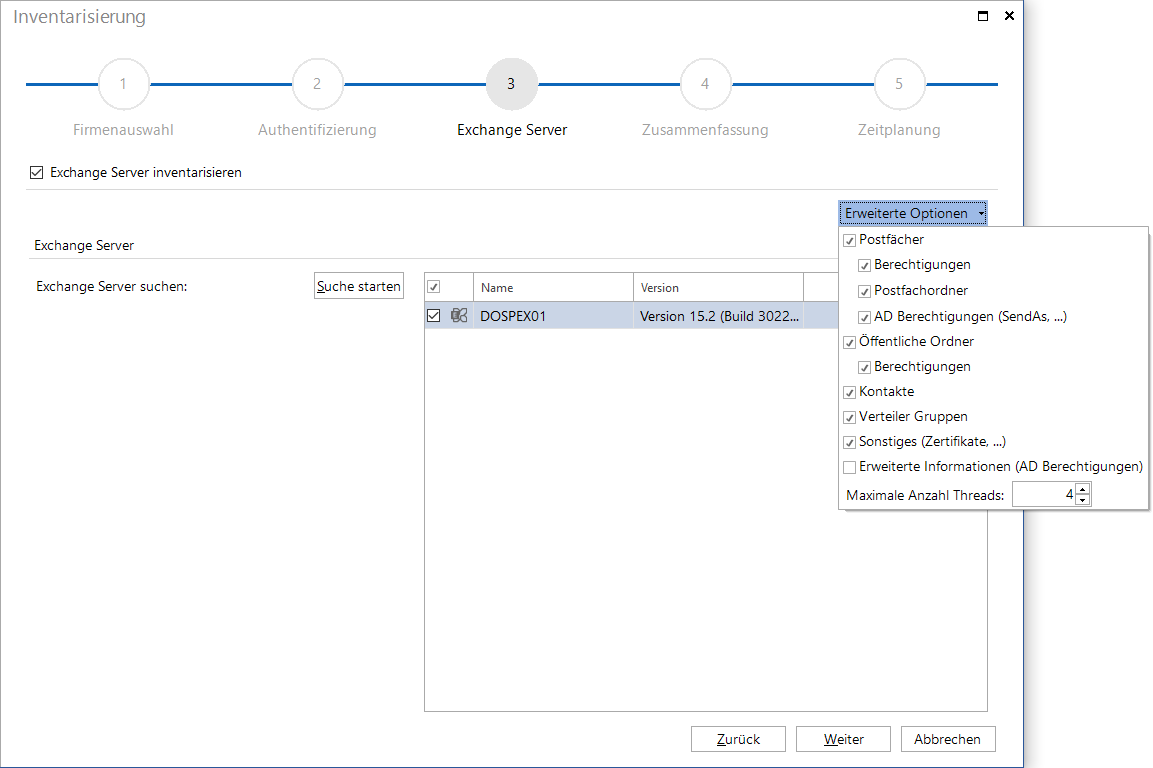1153x768 pixels.
Task: Toggle AD Berechtigungen (SendAs, ...) checkbox
Action: pos(865,318)
